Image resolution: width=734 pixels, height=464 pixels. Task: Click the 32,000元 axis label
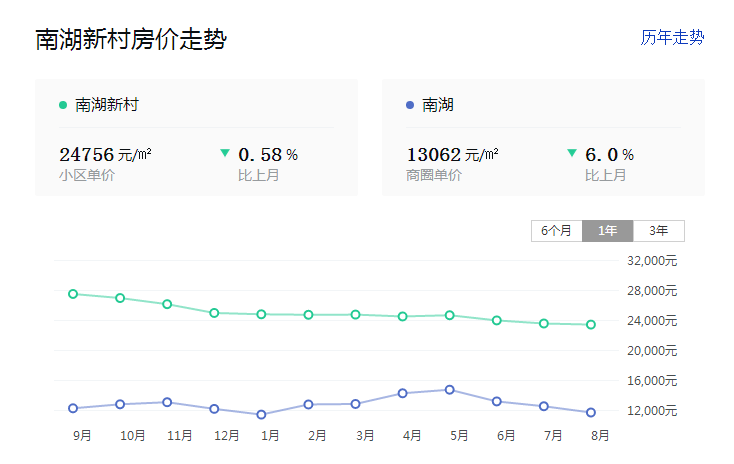click(652, 261)
